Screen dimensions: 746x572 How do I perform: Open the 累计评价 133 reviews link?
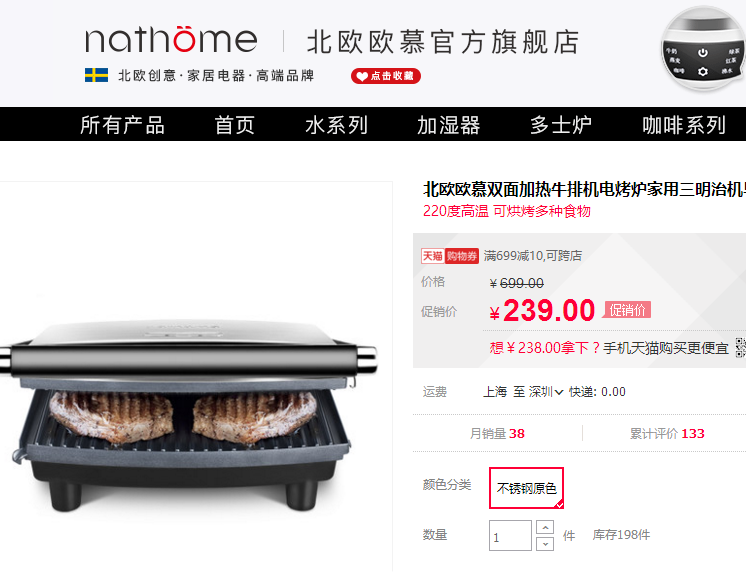(x=667, y=434)
